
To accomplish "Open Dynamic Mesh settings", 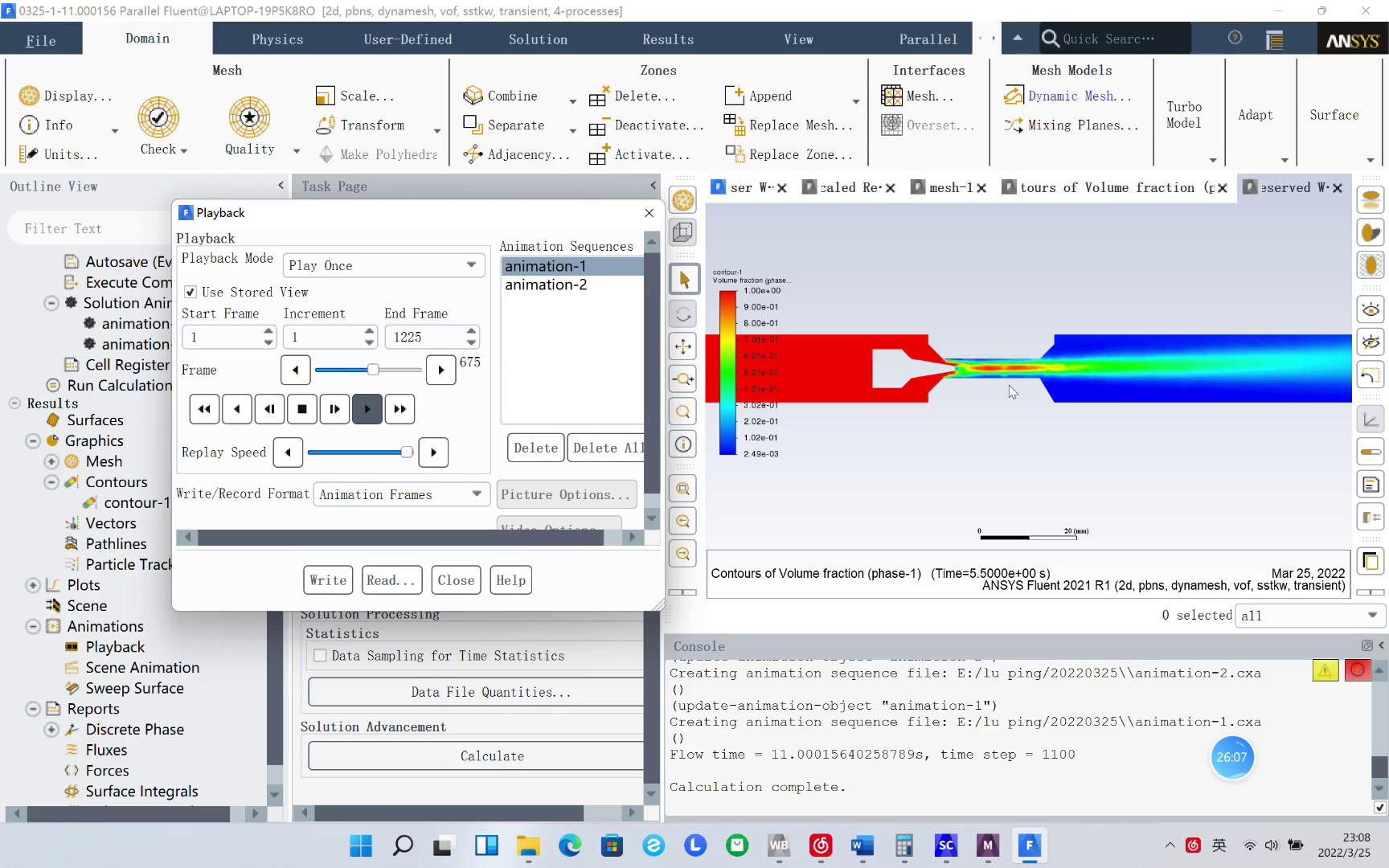I will pyautogui.click(x=1067, y=96).
